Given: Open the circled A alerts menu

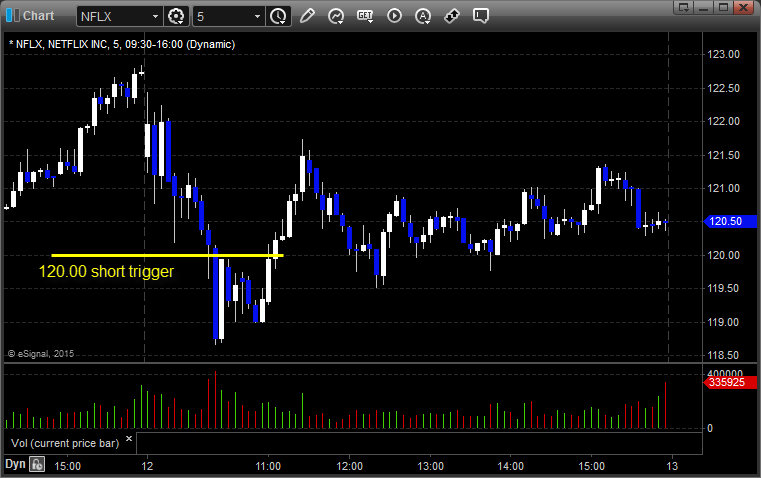Looking at the screenshot, I should pos(423,16).
